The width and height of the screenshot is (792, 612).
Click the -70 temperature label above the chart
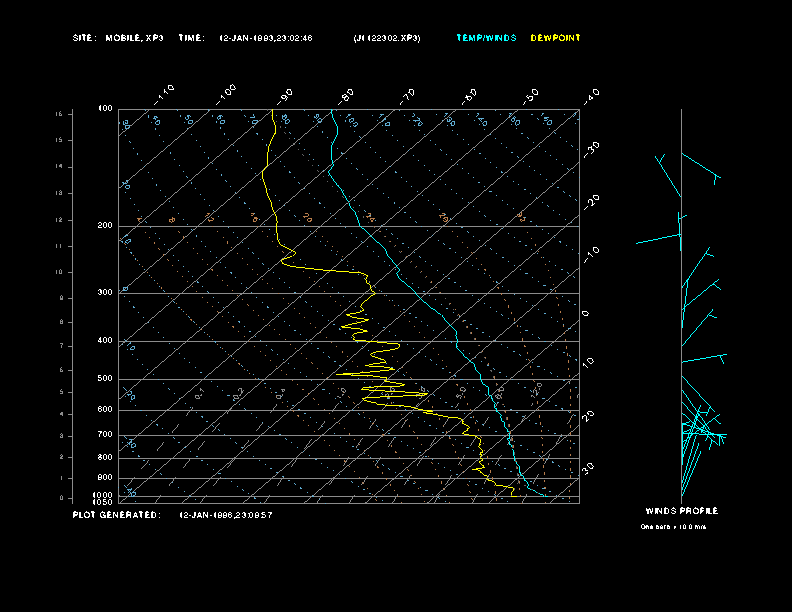pyautogui.click(x=408, y=95)
